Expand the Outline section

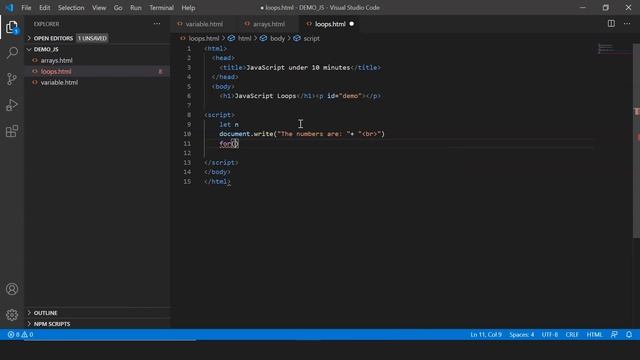tap(29, 313)
